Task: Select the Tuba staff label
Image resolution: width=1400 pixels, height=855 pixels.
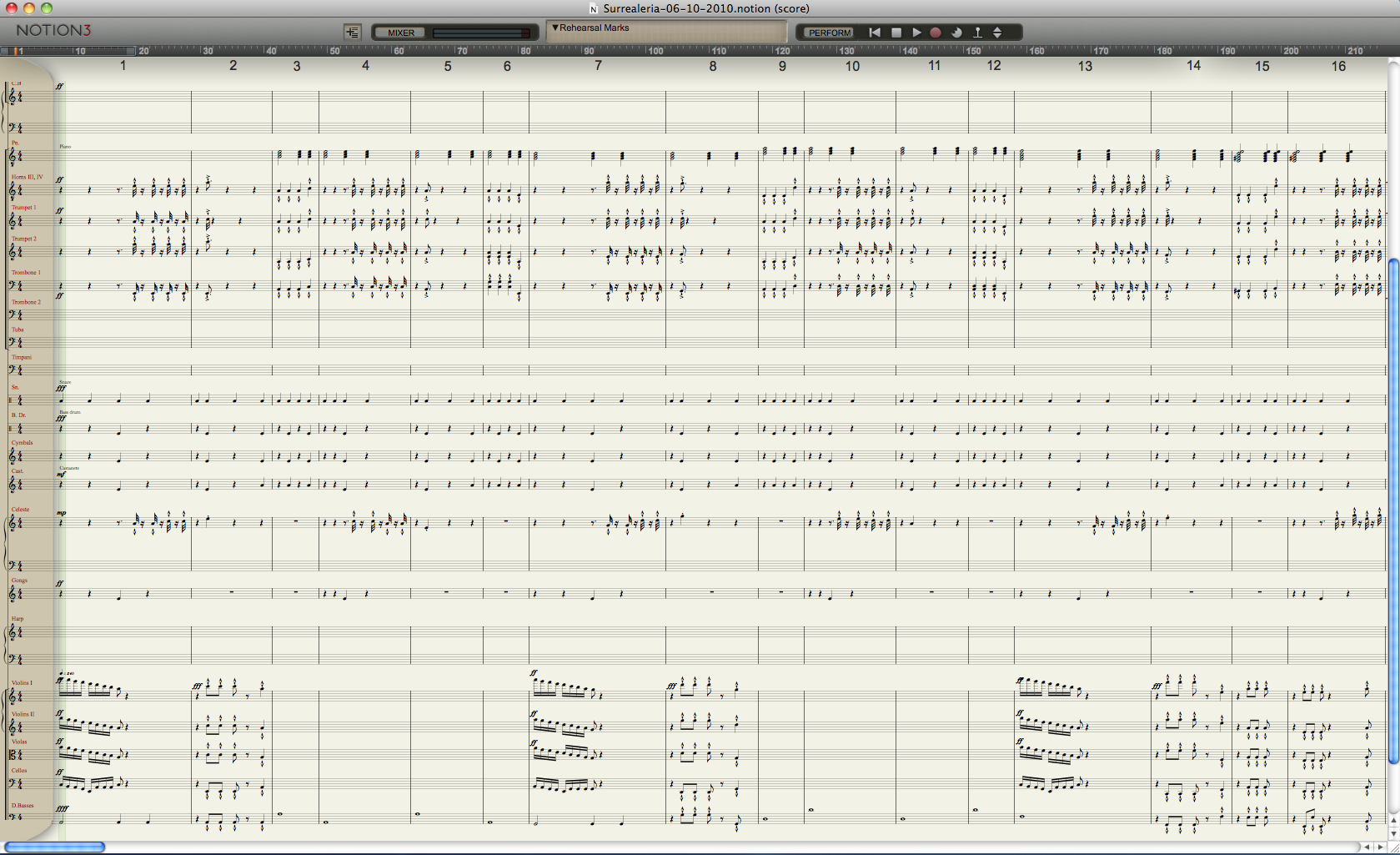Action: coord(18,329)
